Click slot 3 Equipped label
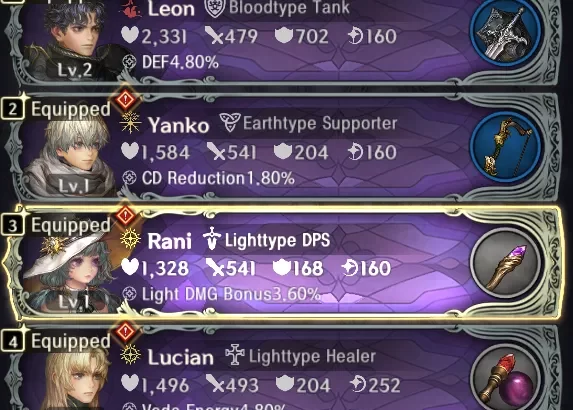The width and height of the screenshot is (573, 410). click(x=71, y=225)
